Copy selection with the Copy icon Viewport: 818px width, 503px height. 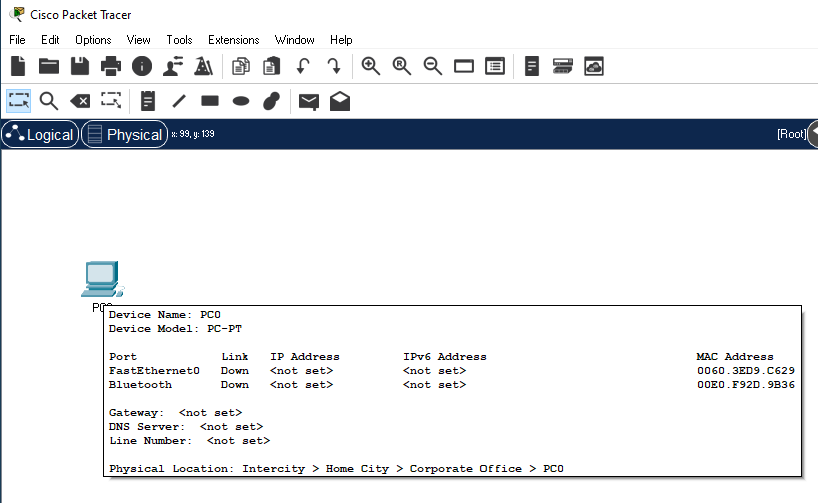[240, 66]
